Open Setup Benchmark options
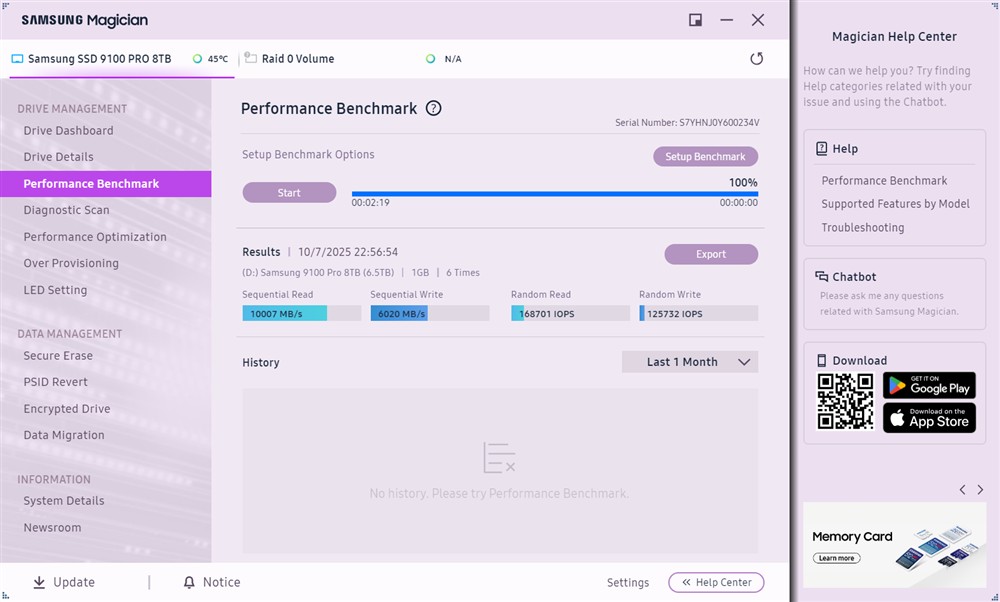The image size is (1000, 602). [705, 157]
